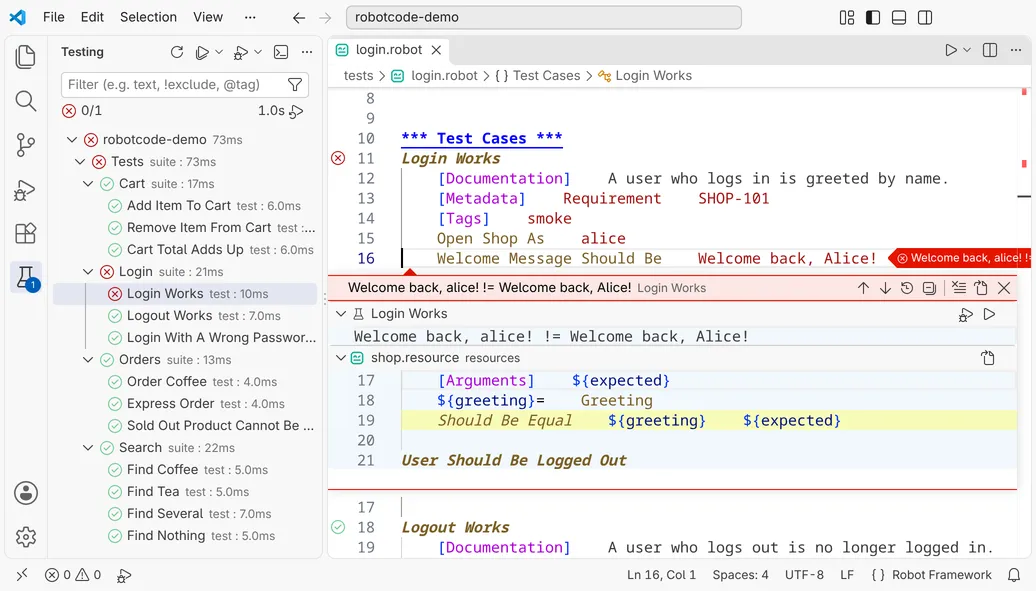This screenshot has height=591, width=1036.
Task: Click passed test gutter icon on line 18
Action: [x=338, y=527]
